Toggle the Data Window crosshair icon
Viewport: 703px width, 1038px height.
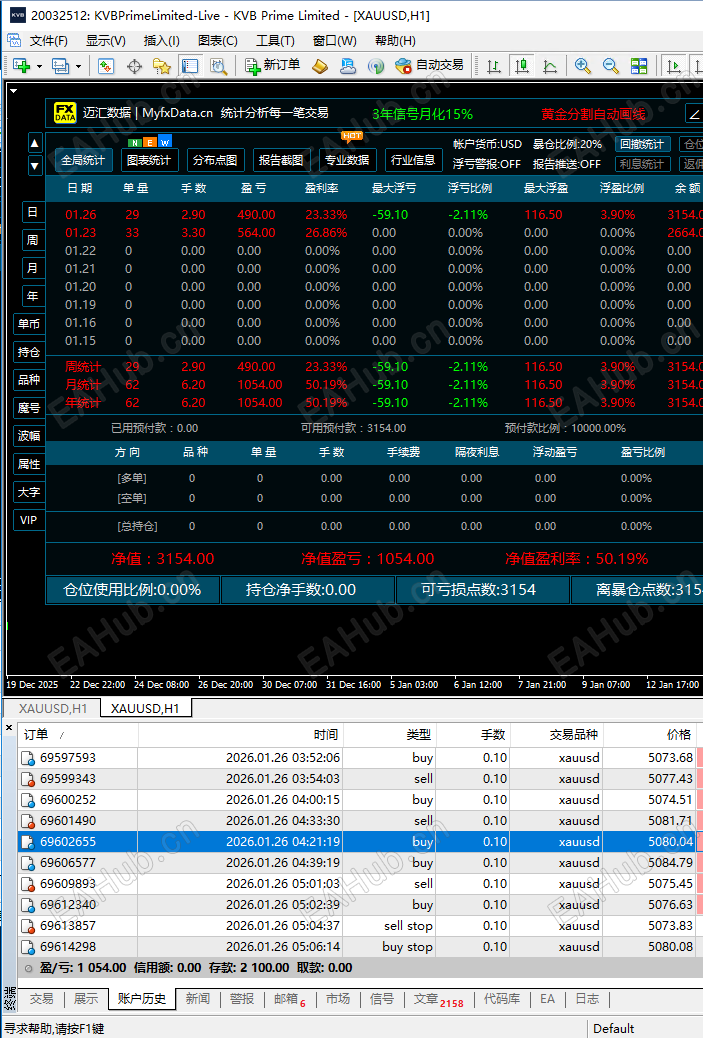(134, 66)
